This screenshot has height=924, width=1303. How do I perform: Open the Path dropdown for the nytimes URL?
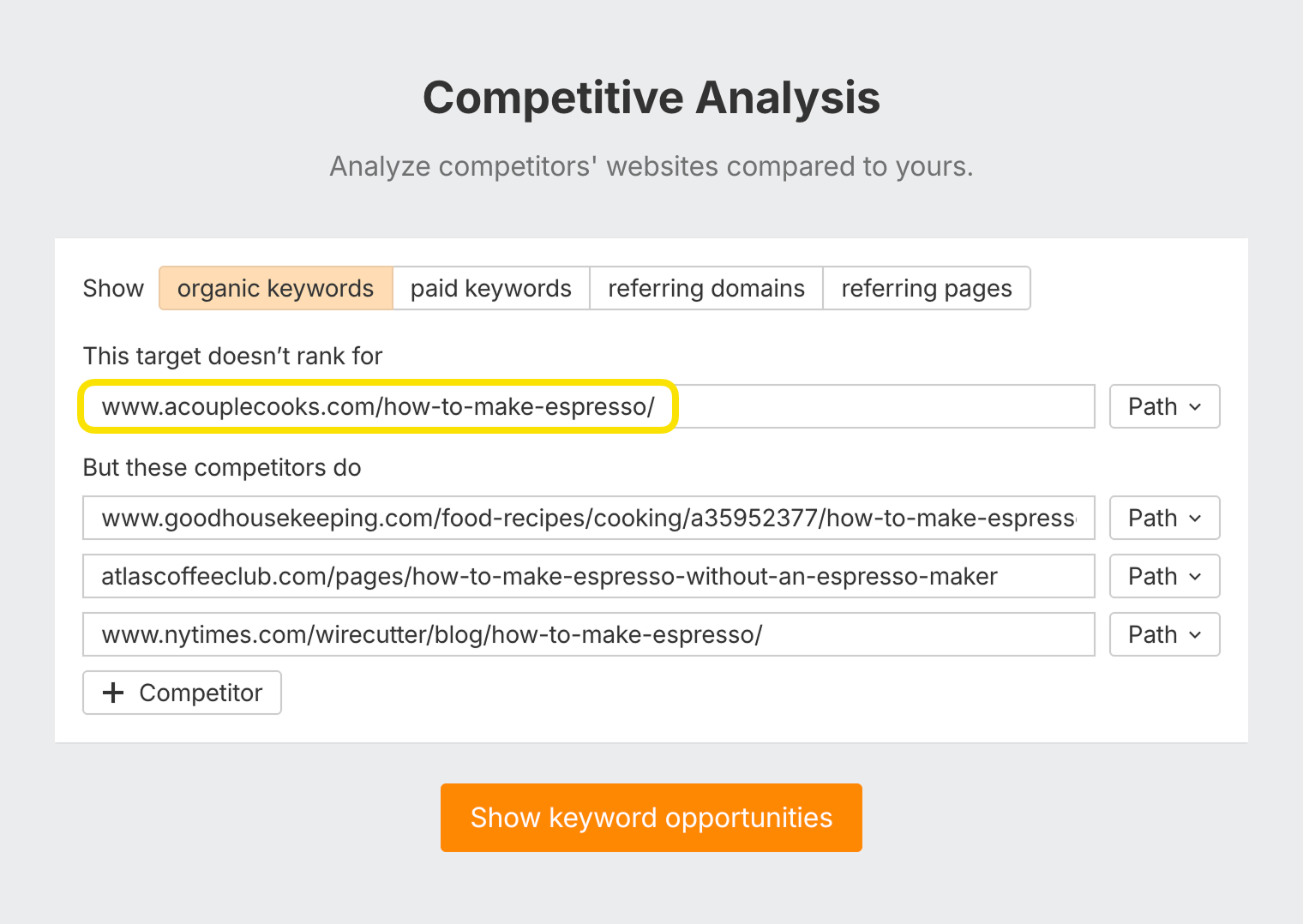point(1163,634)
